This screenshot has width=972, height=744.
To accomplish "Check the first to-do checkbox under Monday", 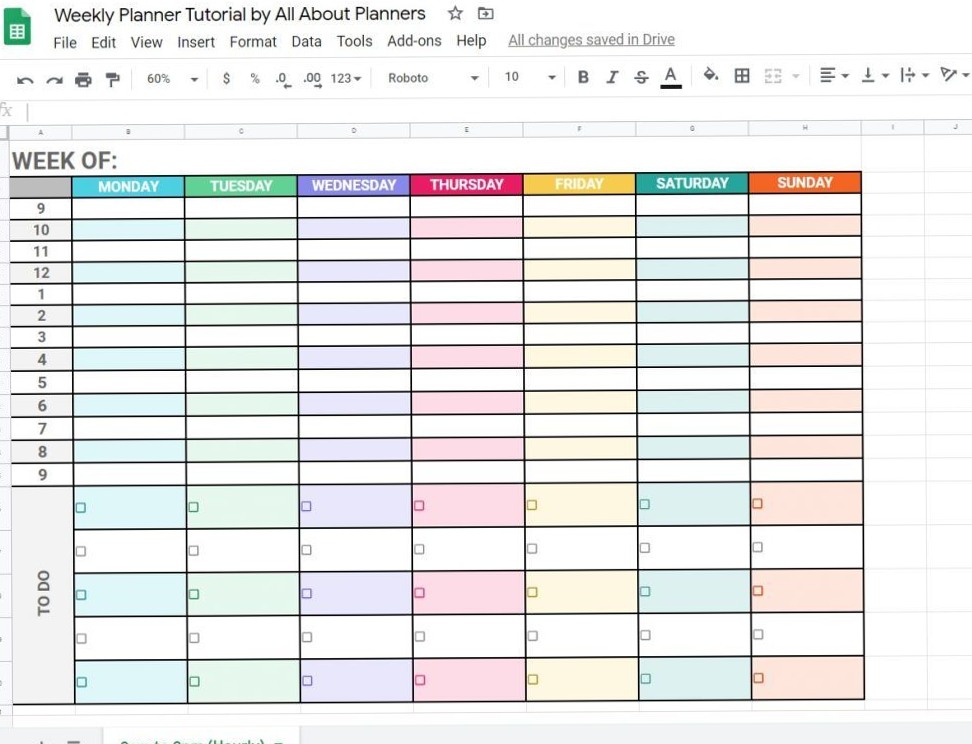I will pyautogui.click(x=79, y=507).
